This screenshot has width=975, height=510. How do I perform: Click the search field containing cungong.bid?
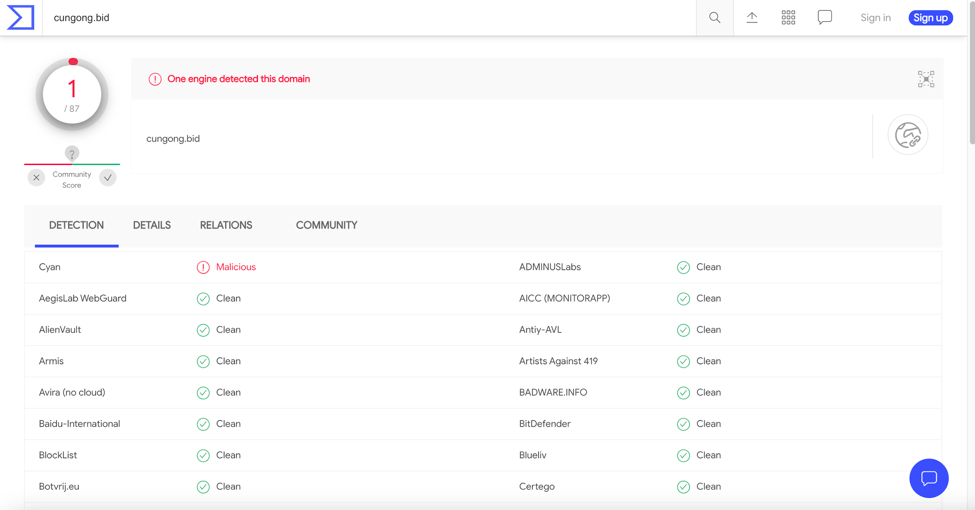point(369,17)
